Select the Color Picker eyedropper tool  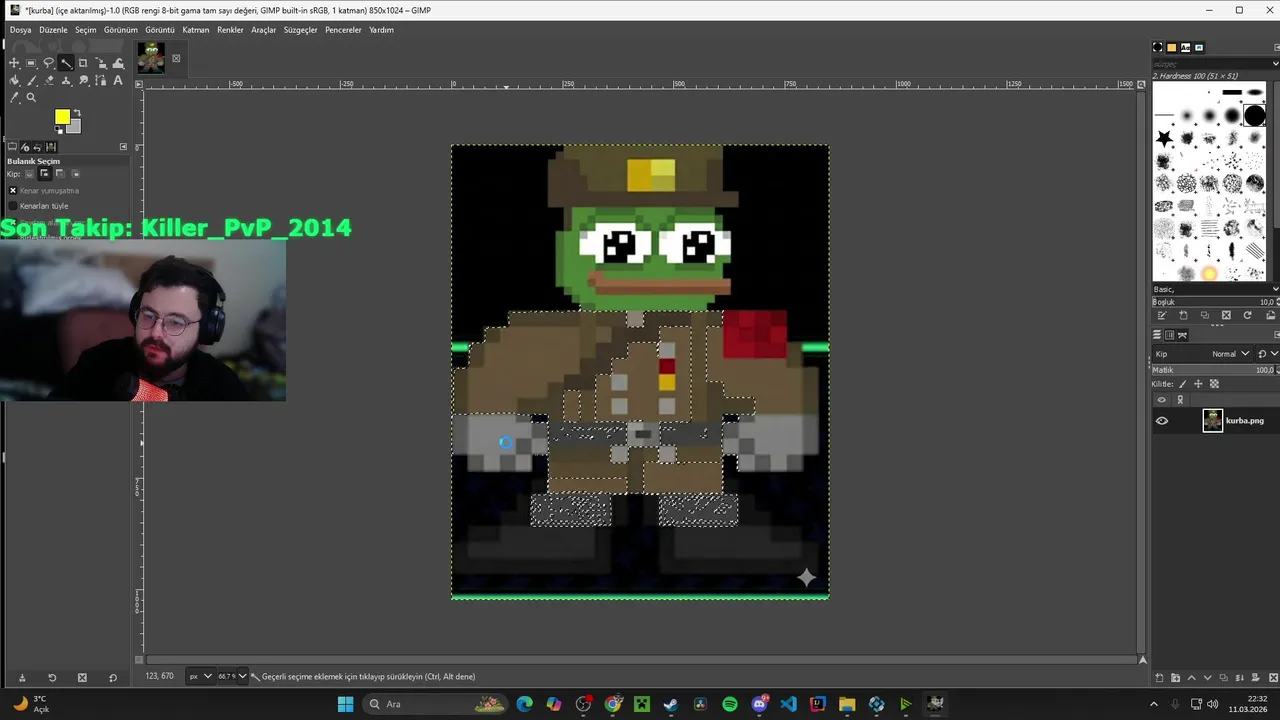tap(14, 97)
